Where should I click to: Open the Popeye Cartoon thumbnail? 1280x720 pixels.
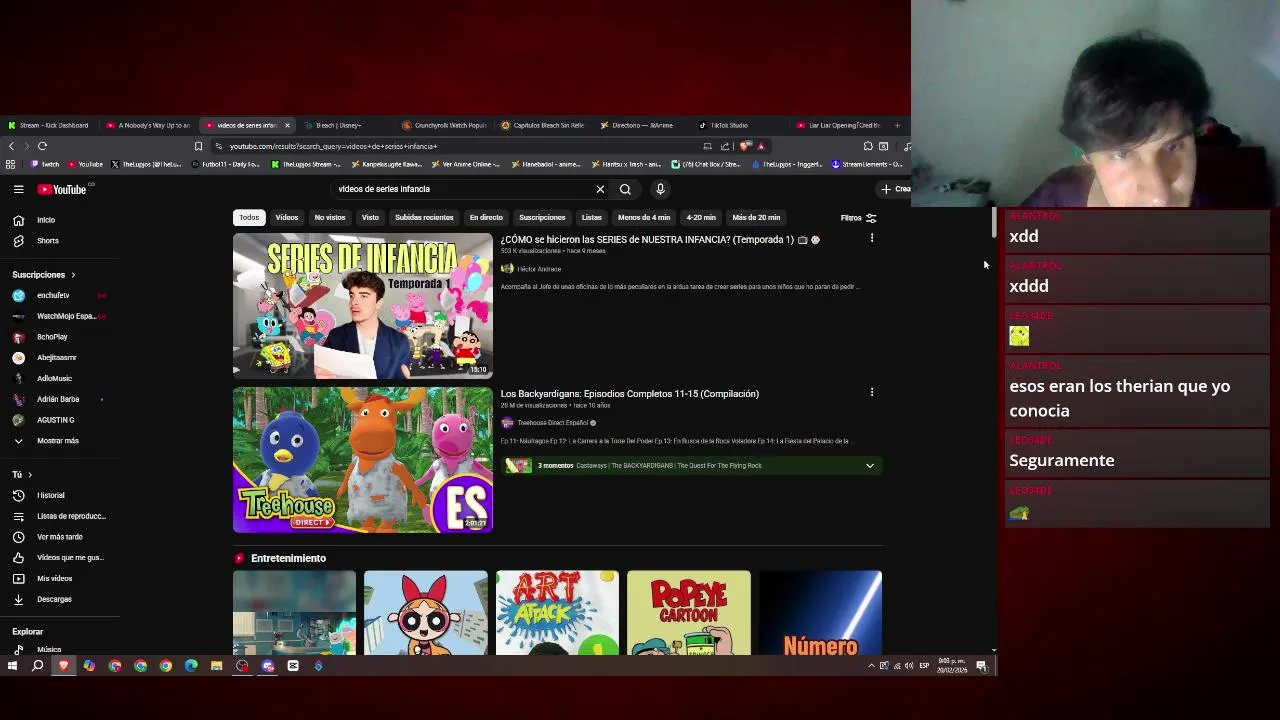coord(689,613)
